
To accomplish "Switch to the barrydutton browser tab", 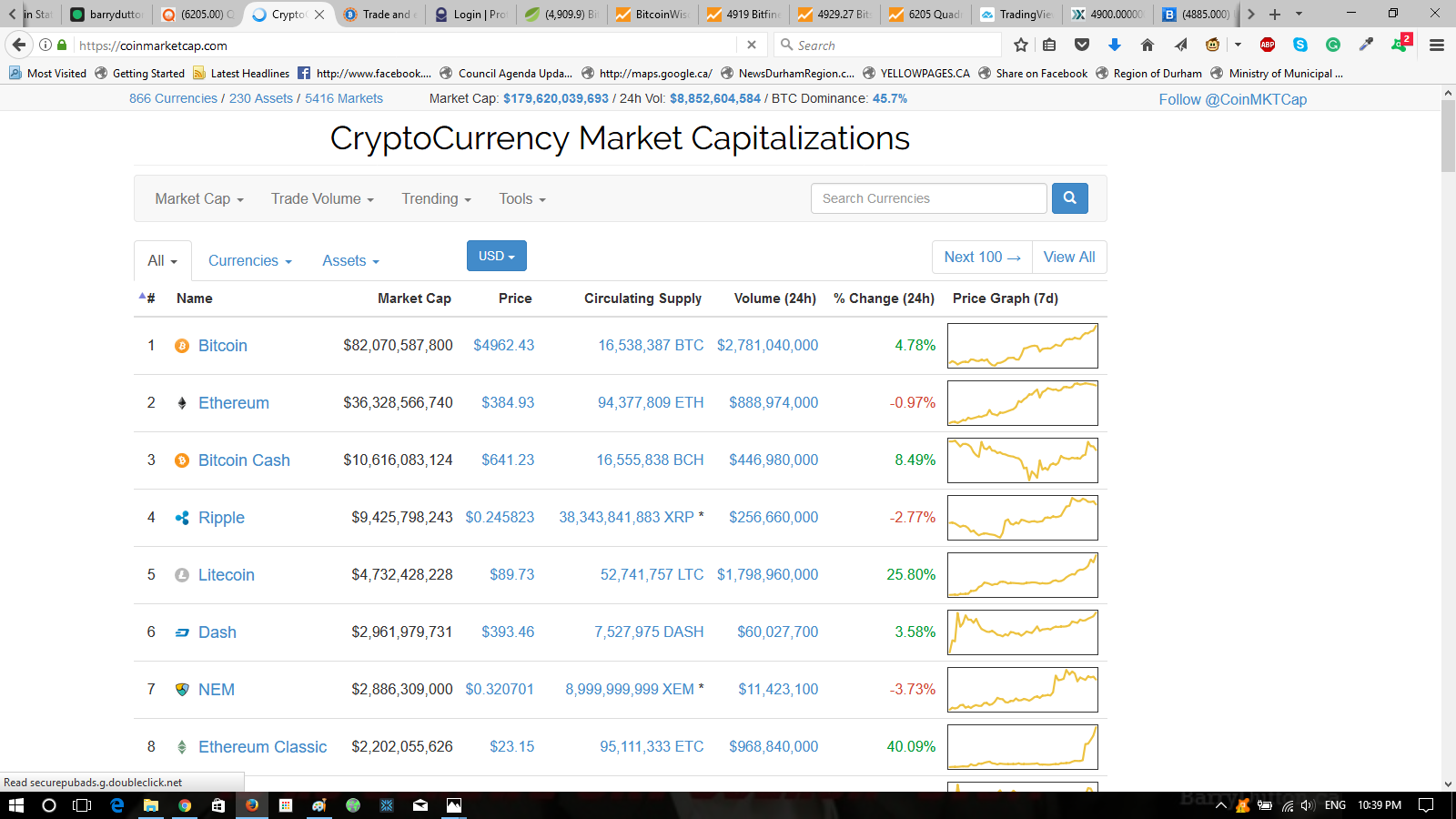I will [x=107, y=15].
